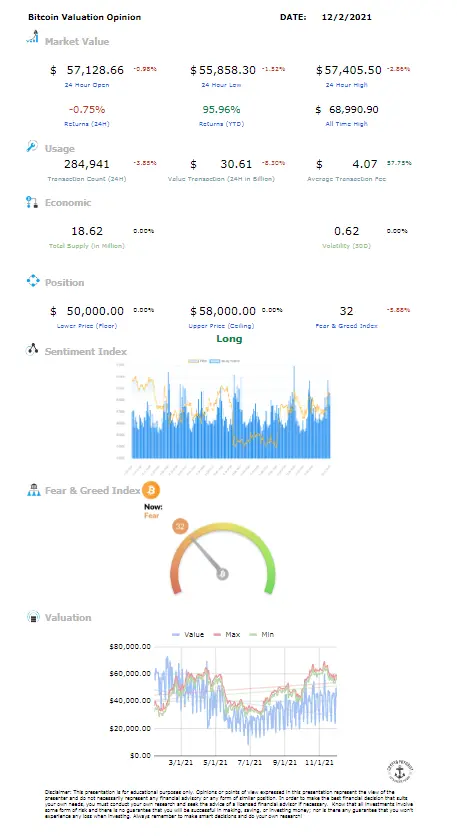Click the Usage wrench icon
The image size is (457, 837).
coord(32,146)
